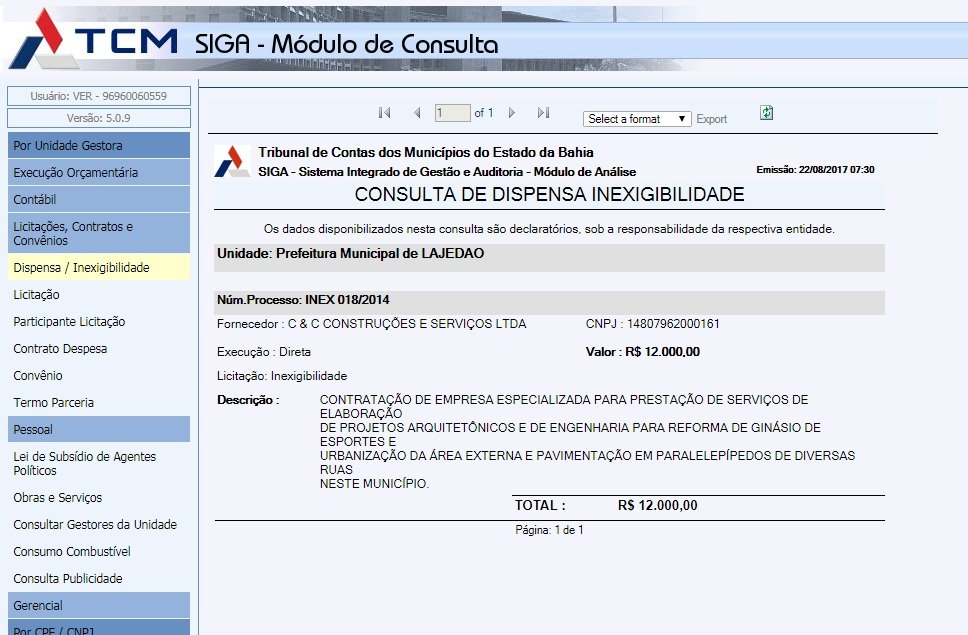This screenshot has width=968, height=635.
Task: Click the Export link
Action: pyautogui.click(x=711, y=119)
